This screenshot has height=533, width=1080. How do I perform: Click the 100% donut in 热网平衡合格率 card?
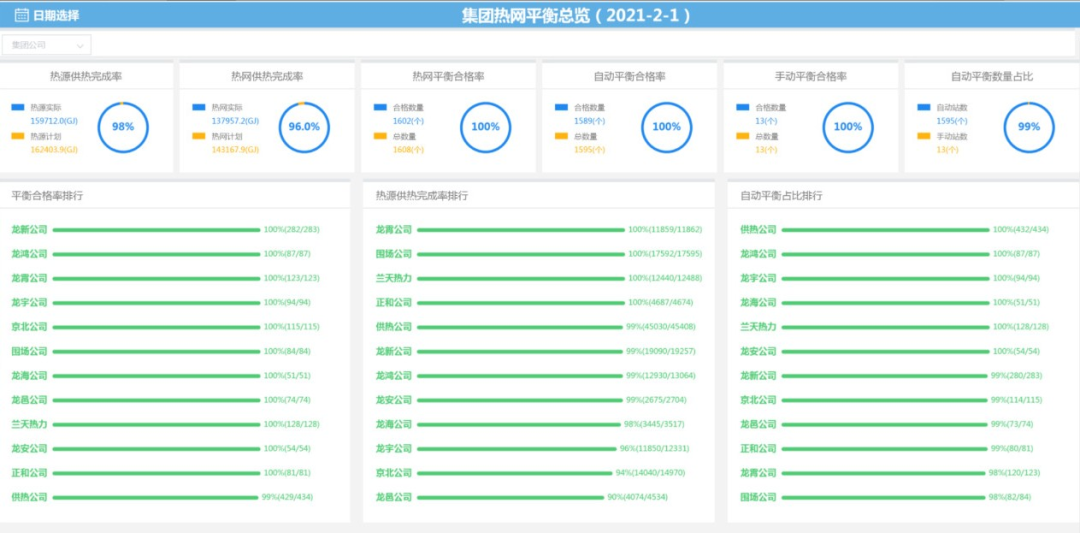(485, 127)
